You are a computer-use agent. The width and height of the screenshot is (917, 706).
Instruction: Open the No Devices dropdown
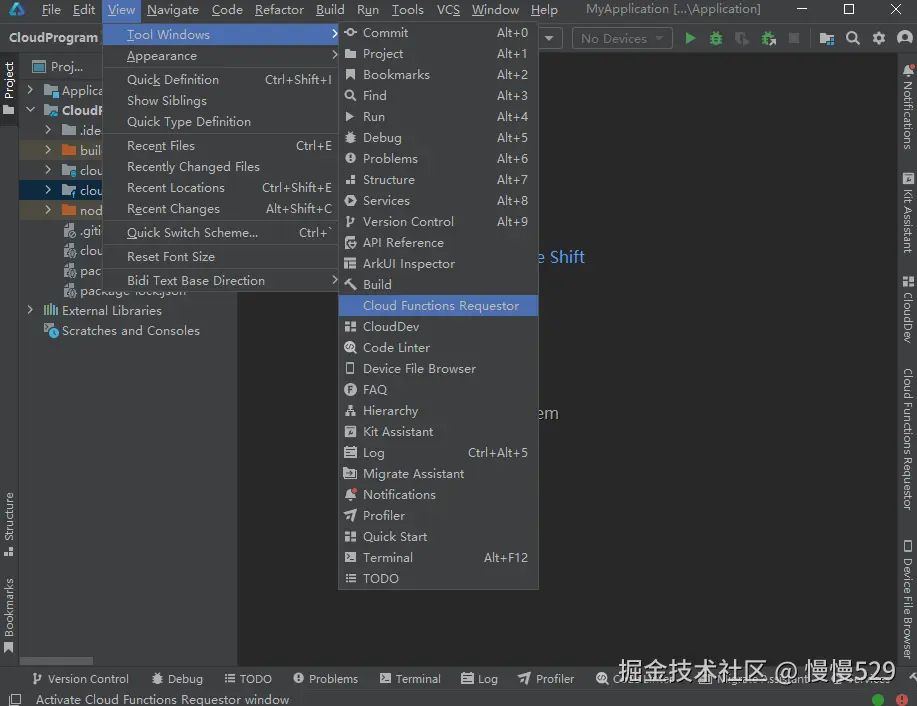[622, 39]
